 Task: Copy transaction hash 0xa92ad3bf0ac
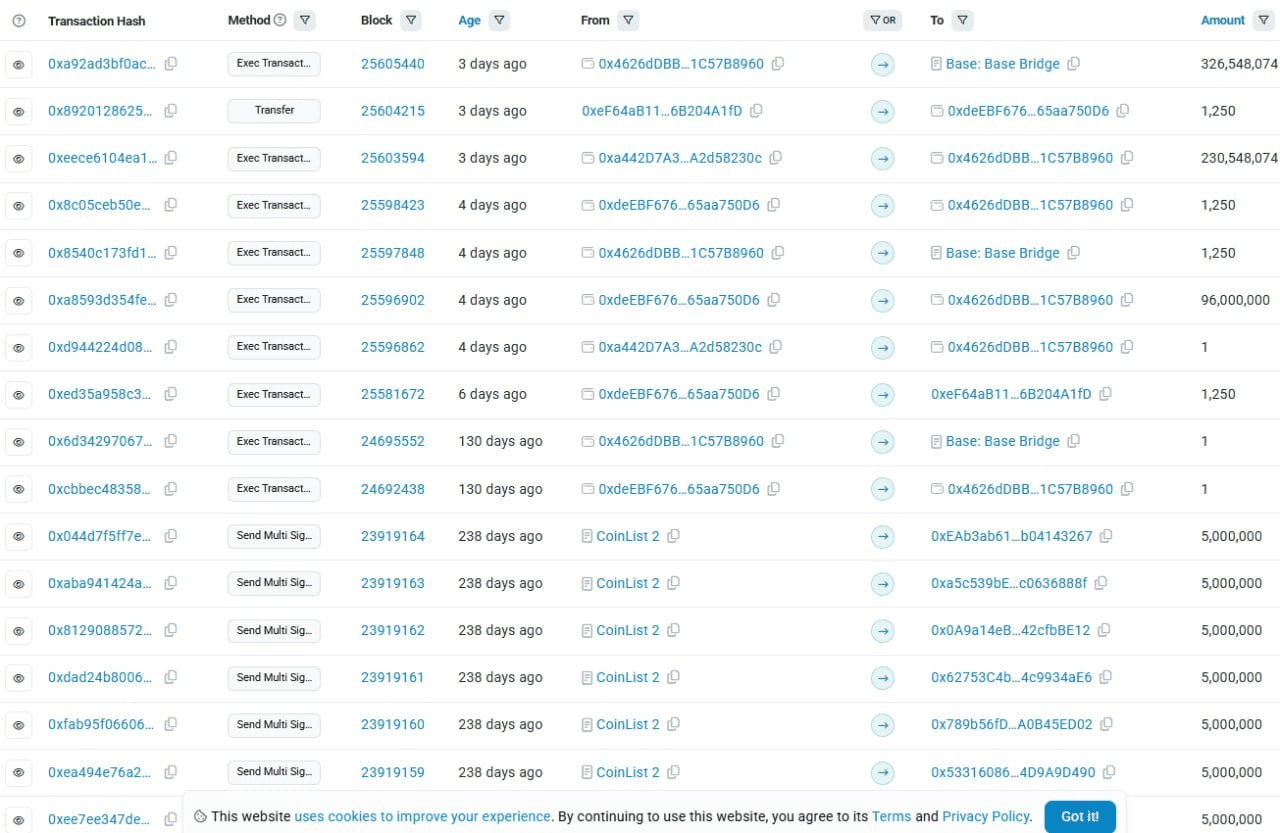[x=171, y=64]
